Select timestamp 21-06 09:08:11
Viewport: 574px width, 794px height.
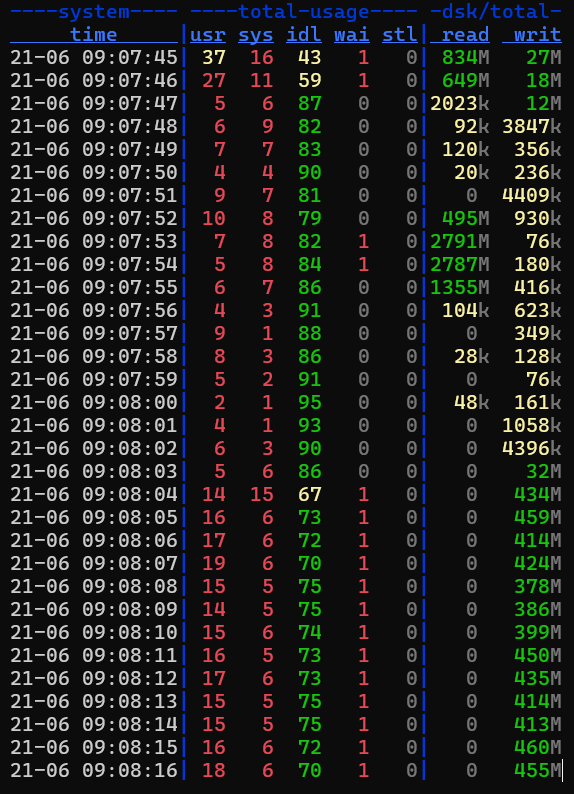pos(94,655)
